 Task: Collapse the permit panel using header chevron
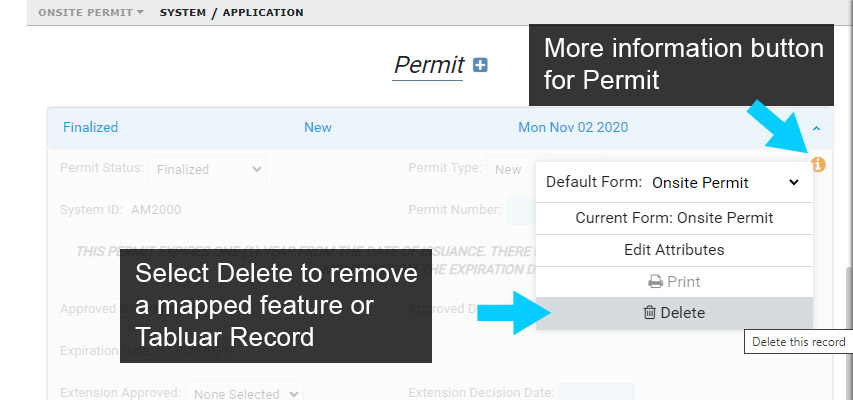[816, 128]
